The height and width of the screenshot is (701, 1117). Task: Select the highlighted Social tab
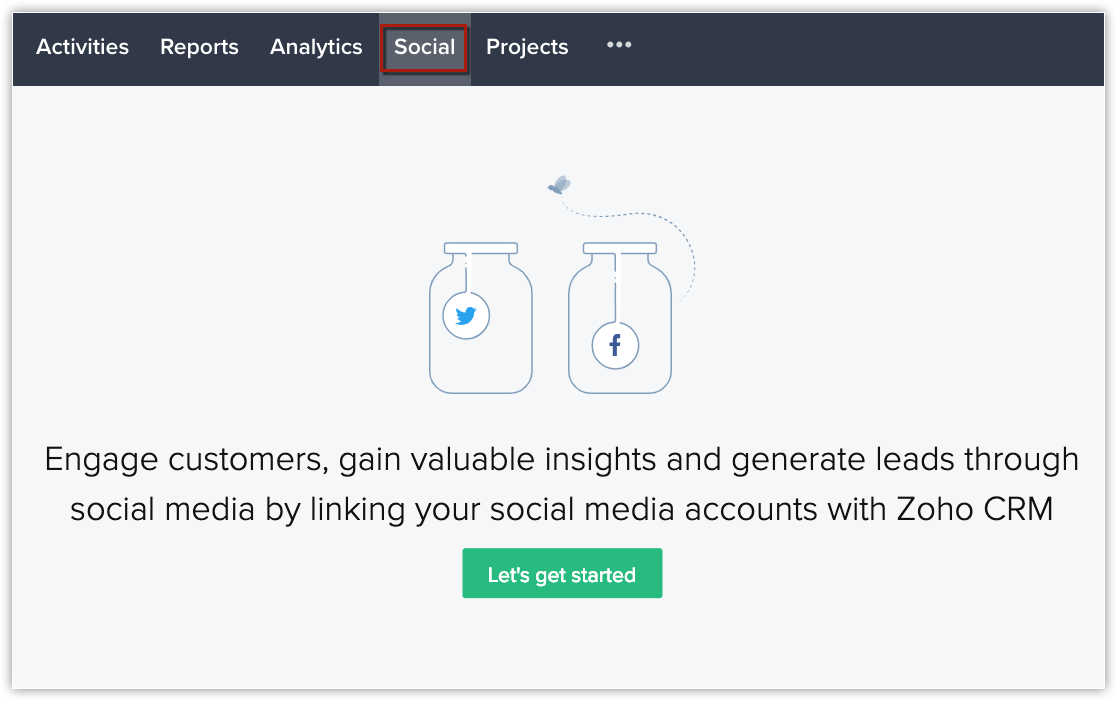click(424, 47)
